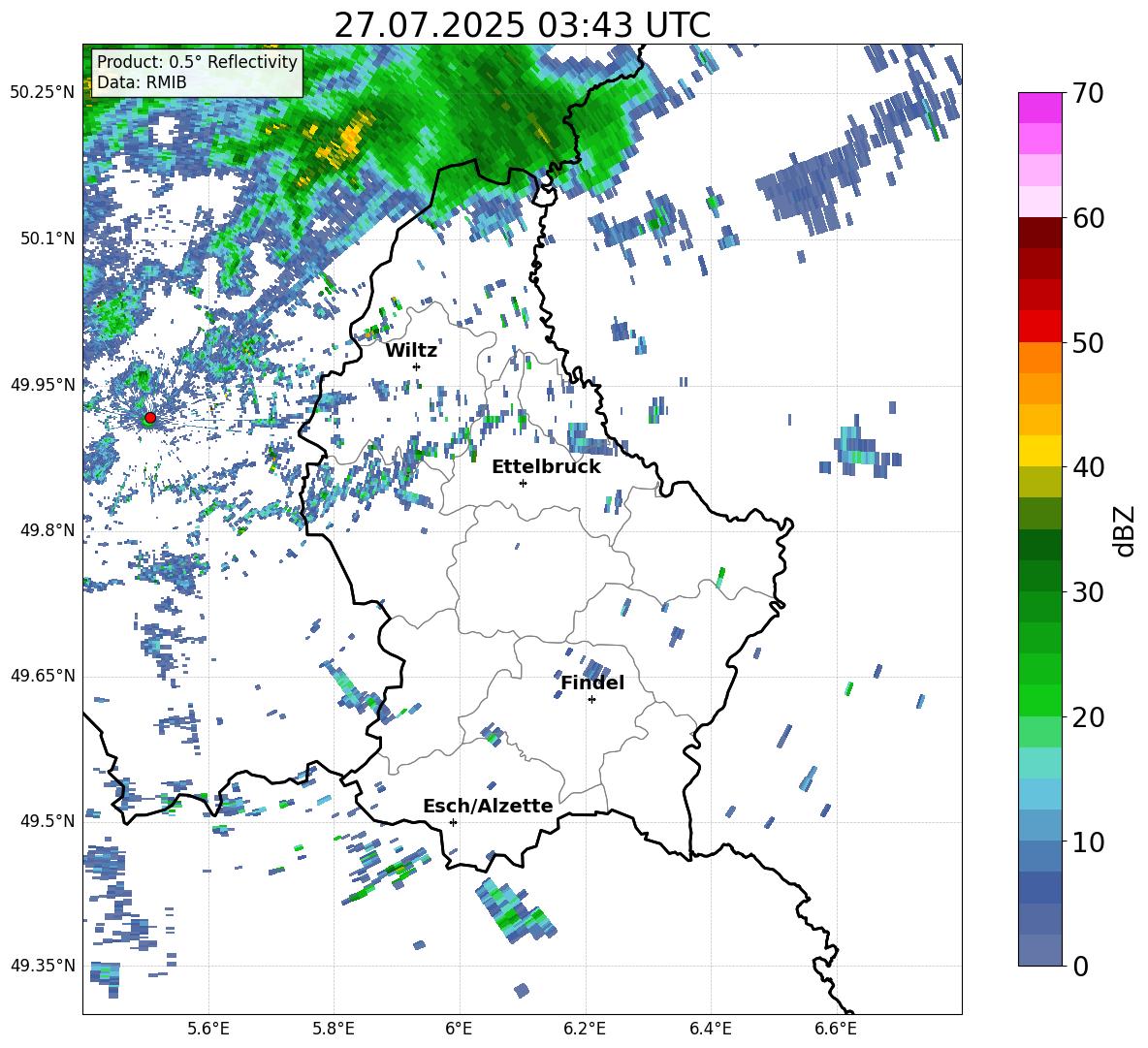Viewport: 1148px width, 1048px height.
Task: Click the 49.65°N latitude label
Action: tap(43, 676)
